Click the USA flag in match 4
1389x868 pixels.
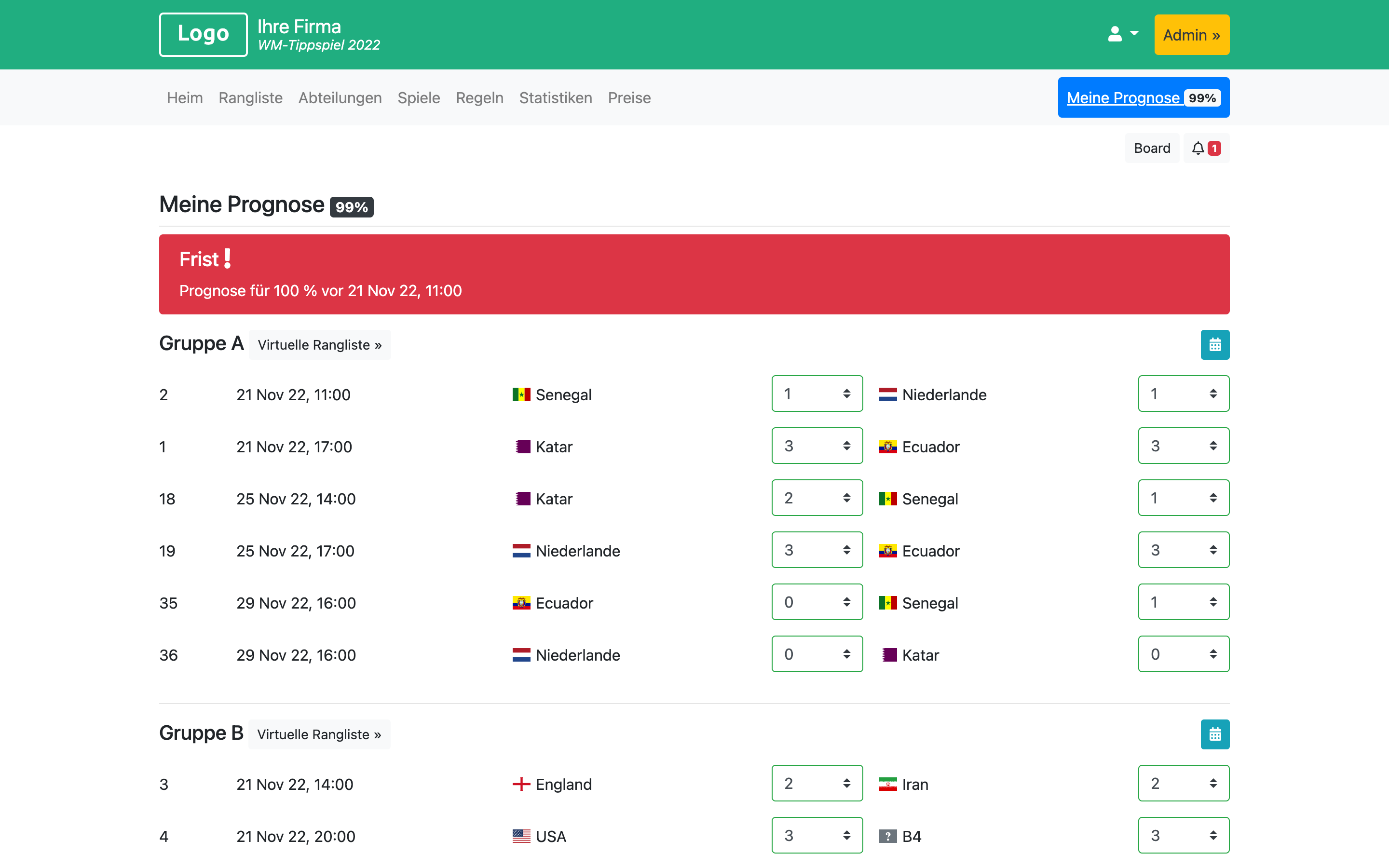click(521, 837)
